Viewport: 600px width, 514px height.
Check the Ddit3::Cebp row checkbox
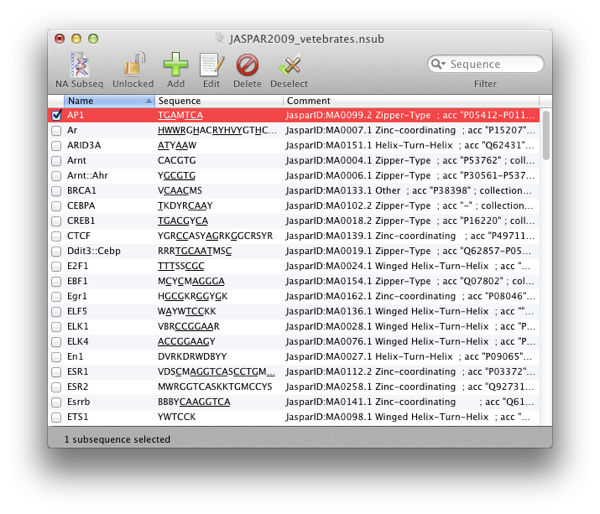[x=56, y=251]
